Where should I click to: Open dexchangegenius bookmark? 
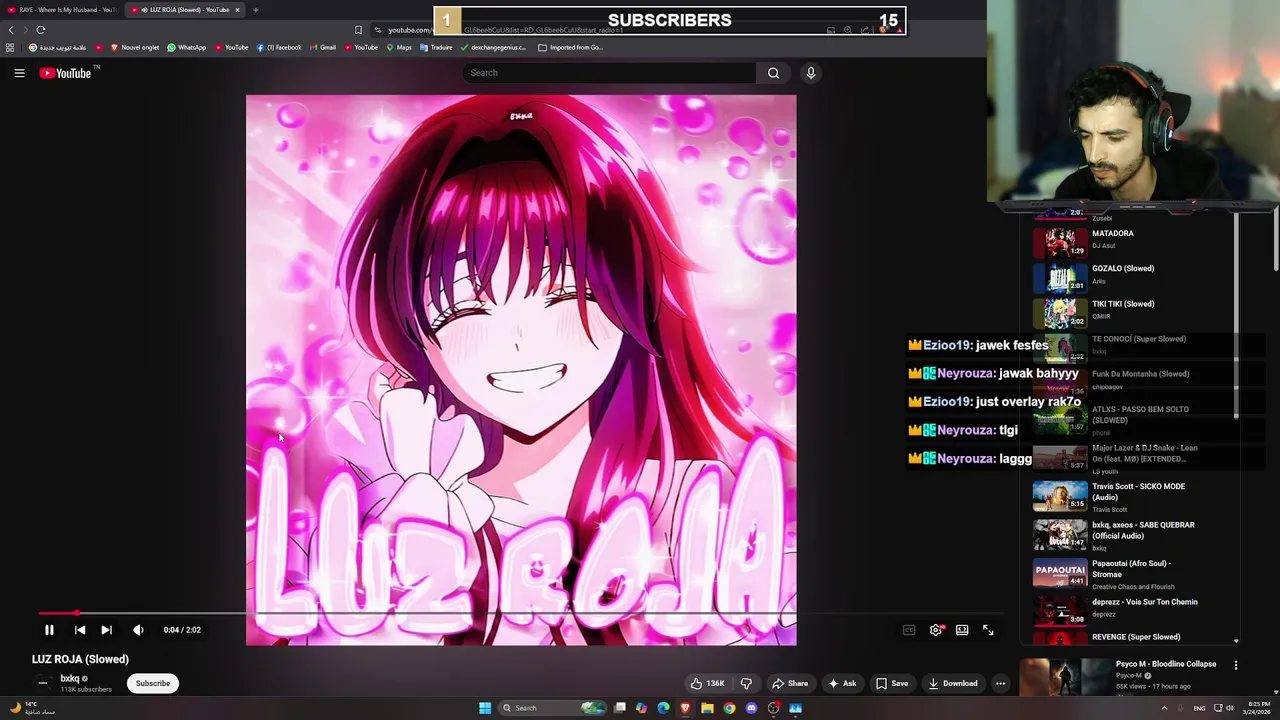pyautogui.click(x=493, y=47)
